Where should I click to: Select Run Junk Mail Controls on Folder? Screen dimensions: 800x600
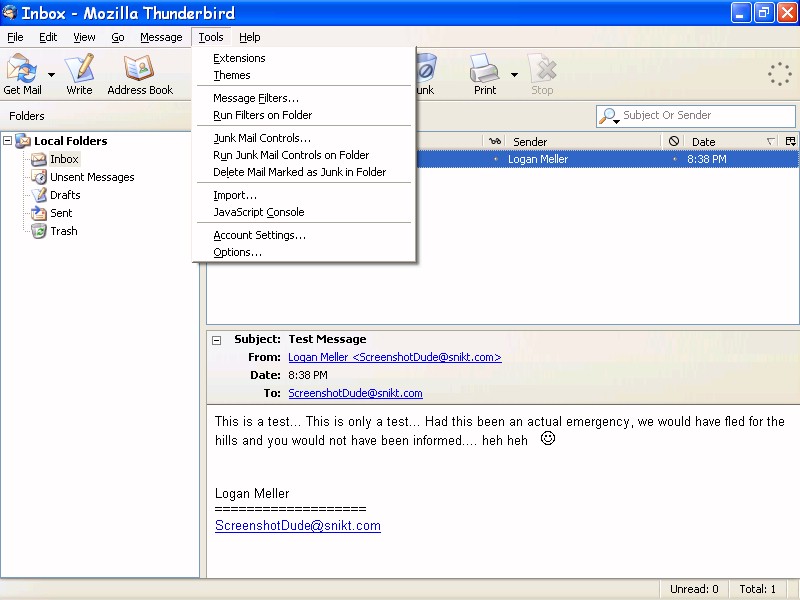[x=304, y=155]
